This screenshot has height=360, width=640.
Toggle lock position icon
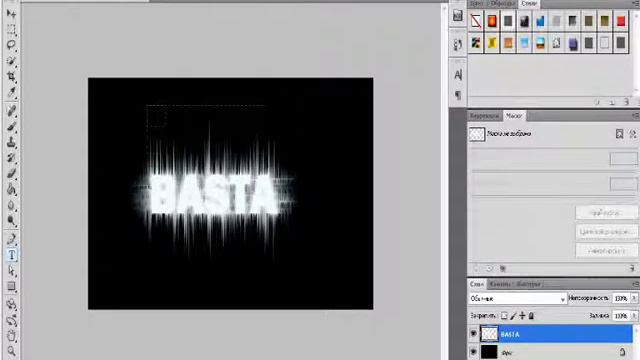point(522,316)
